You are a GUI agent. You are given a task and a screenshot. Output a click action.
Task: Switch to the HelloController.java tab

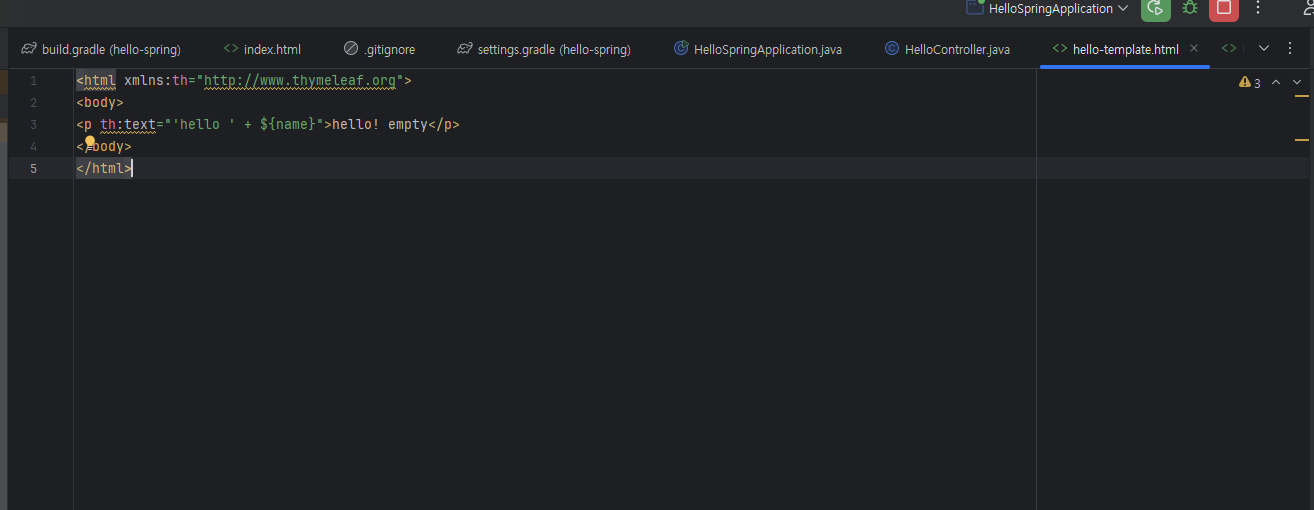pos(947,49)
